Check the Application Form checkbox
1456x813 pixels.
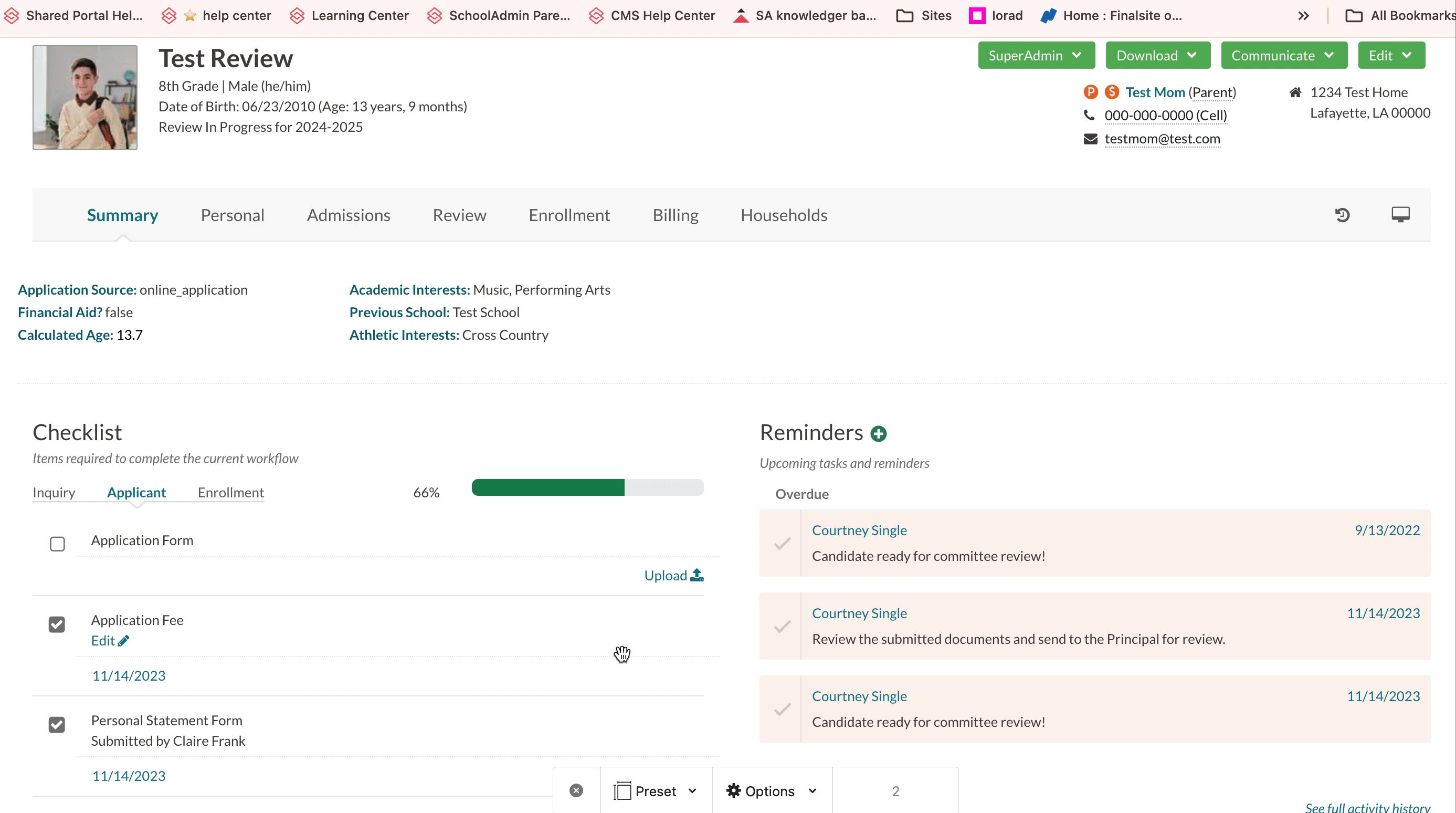point(57,544)
